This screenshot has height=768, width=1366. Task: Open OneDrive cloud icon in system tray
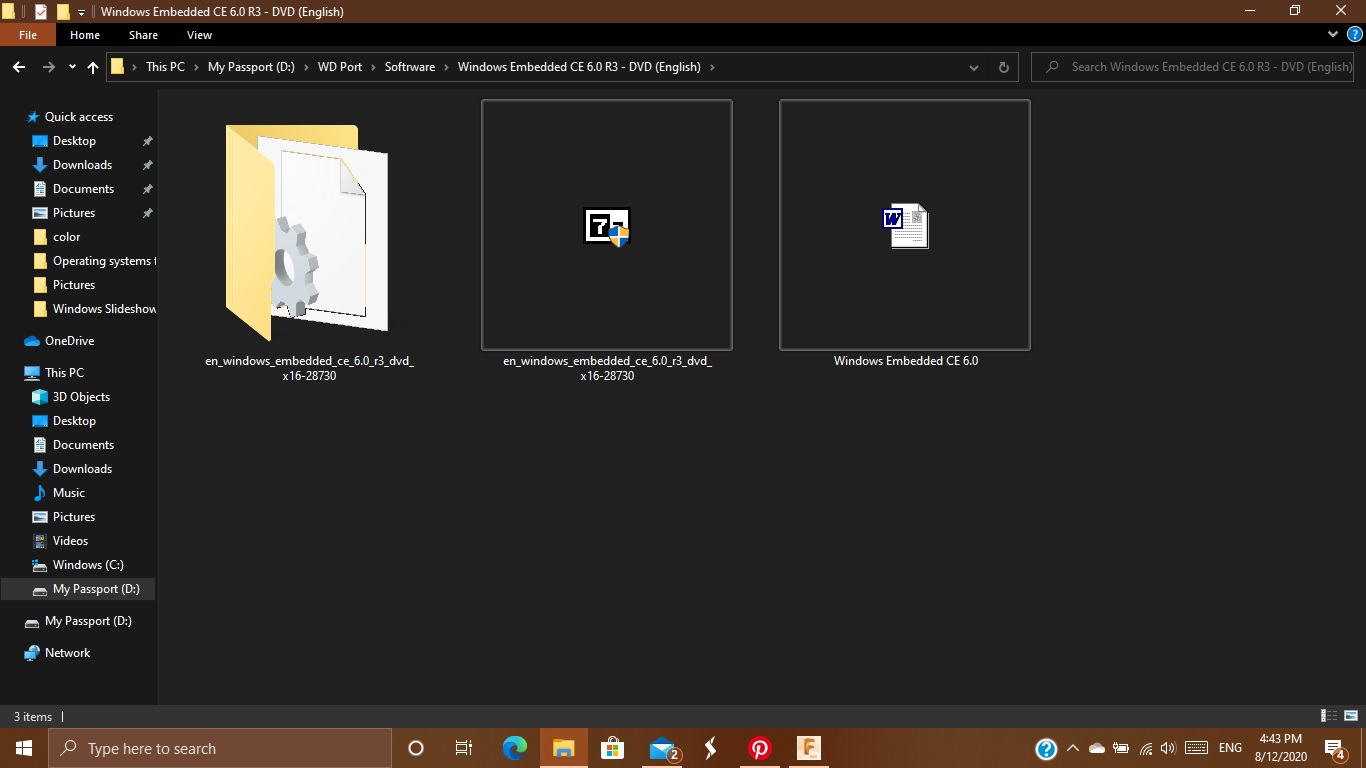[1097, 748]
